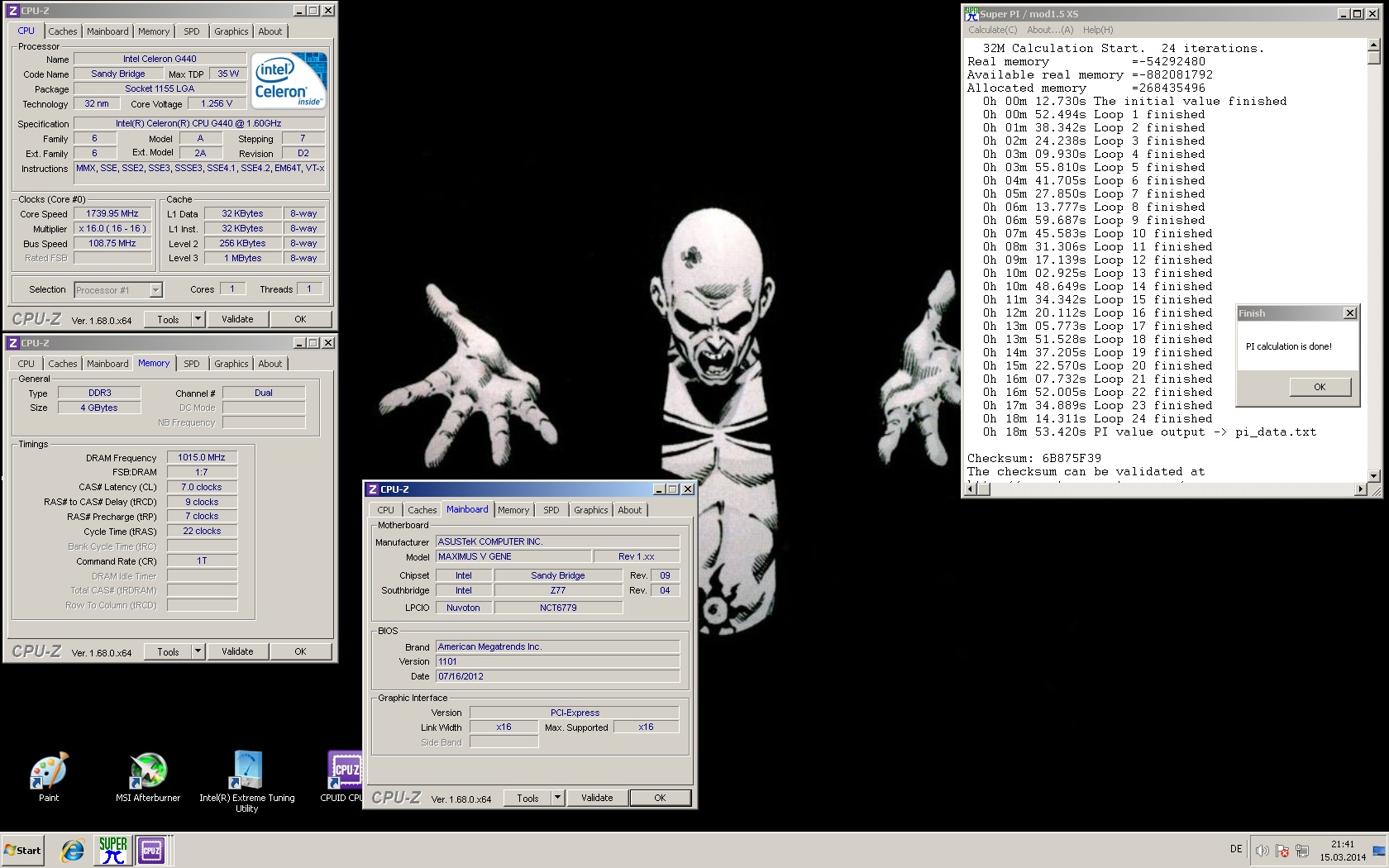Click the DRAM Frequency value 1015.0 MHz

pyautogui.click(x=202, y=457)
